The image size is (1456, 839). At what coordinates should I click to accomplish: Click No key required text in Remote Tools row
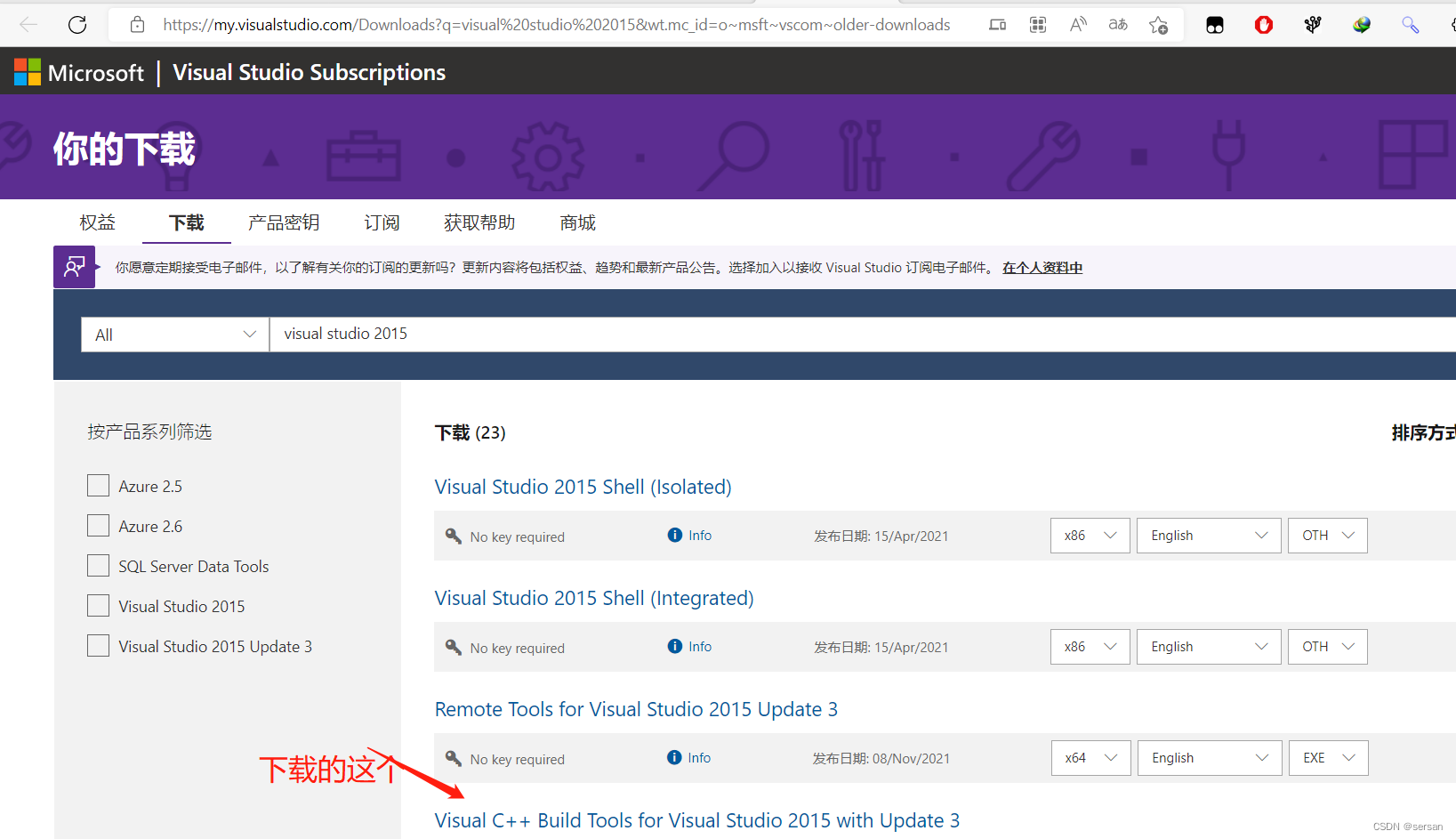click(518, 759)
